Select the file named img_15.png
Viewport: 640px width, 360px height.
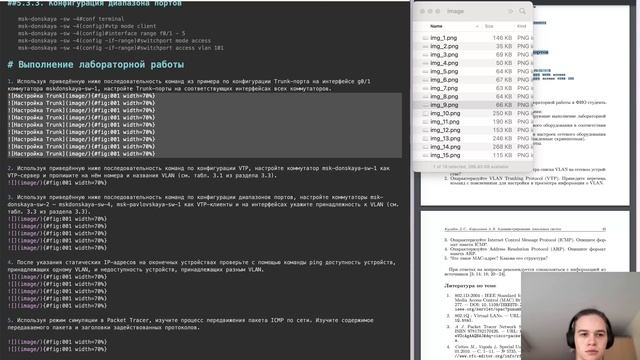[445, 155]
